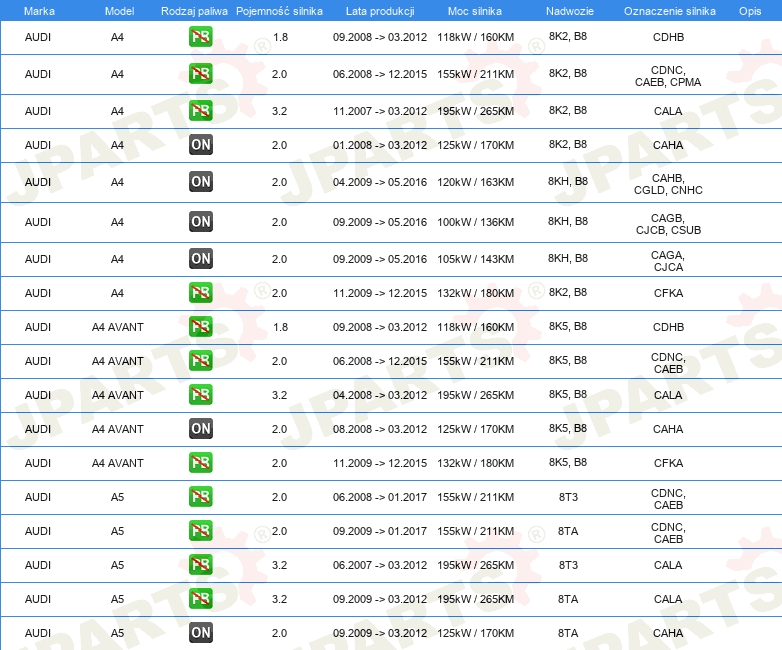Click the 8K5, B8 body cell in the A4 AVANT 1.8 row
The image size is (782, 650).
coord(568,326)
